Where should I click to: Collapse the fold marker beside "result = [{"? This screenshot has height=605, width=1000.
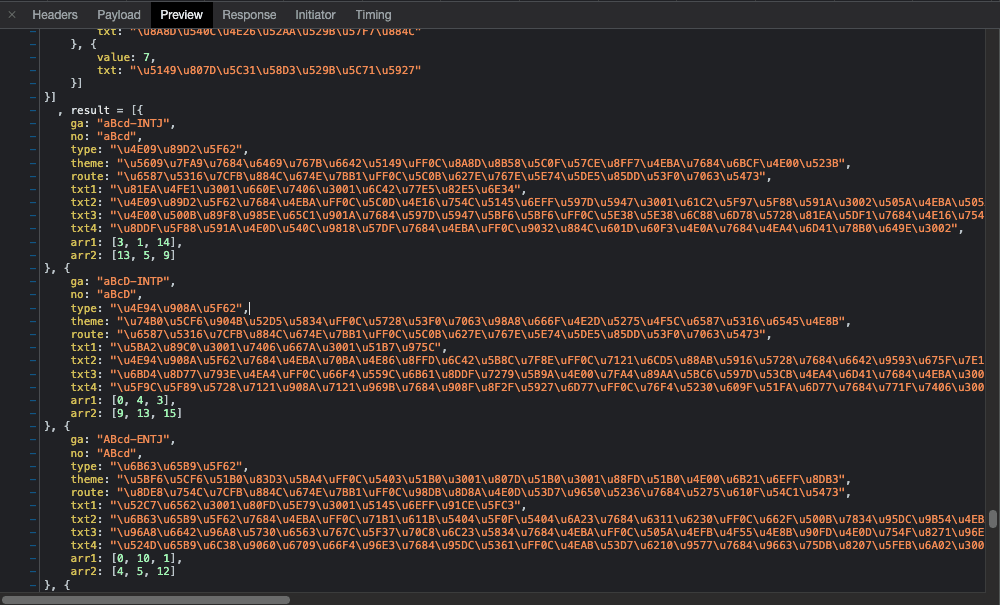[31, 110]
